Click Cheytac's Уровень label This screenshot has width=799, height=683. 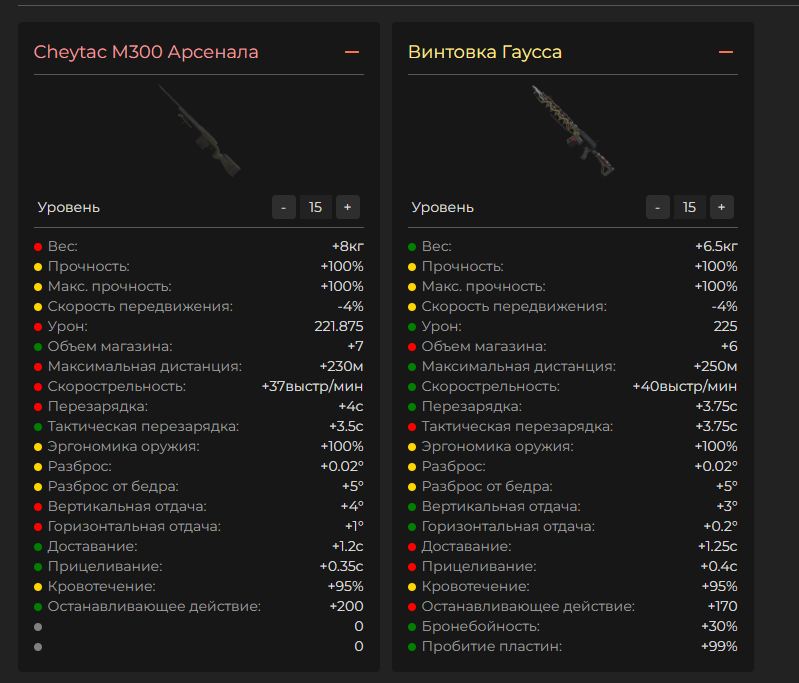coord(69,207)
